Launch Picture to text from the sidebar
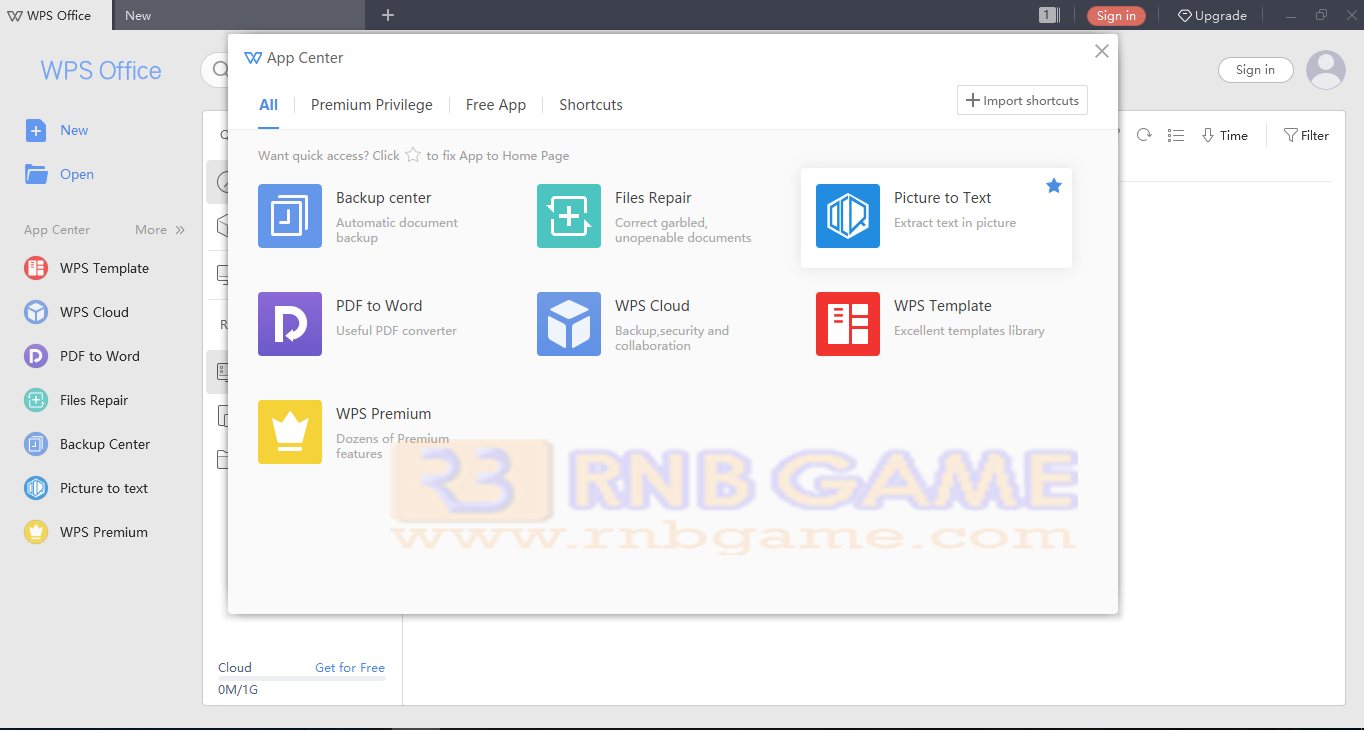The image size is (1364, 730). coord(87,488)
